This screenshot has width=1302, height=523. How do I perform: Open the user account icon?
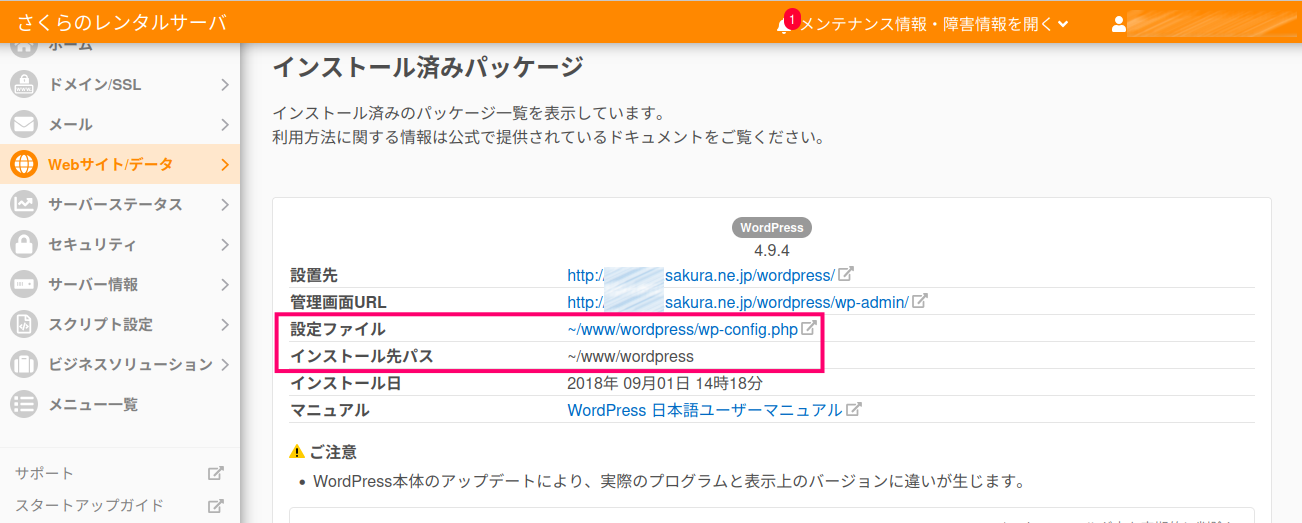(x=1119, y=24)
